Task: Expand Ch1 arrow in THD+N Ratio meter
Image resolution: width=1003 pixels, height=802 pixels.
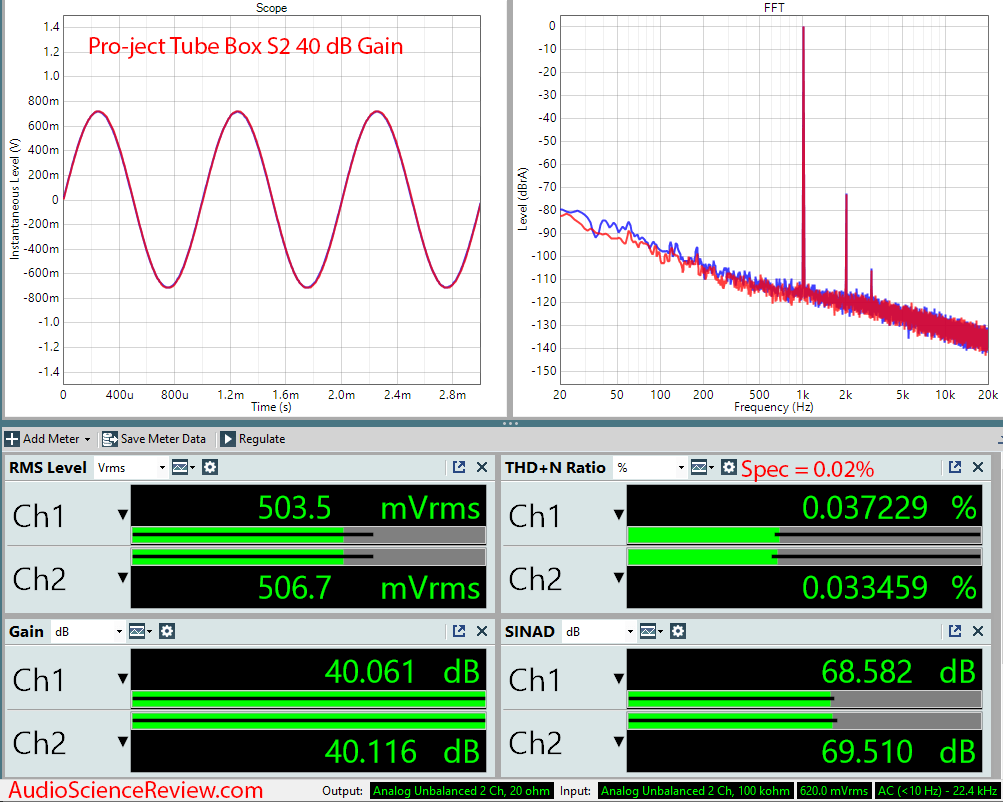Action: (x=619, y=515)
